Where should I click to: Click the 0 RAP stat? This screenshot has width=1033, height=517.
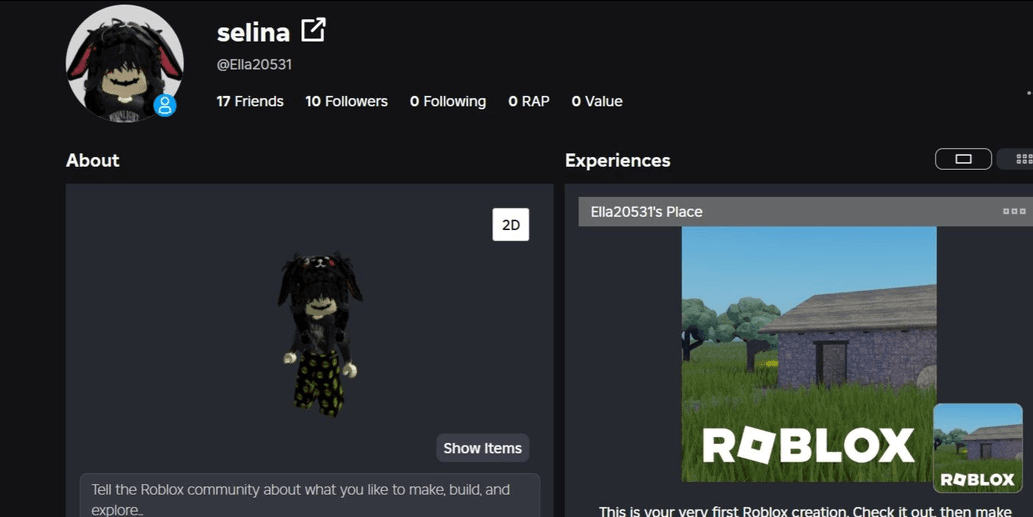pos(529,101)
